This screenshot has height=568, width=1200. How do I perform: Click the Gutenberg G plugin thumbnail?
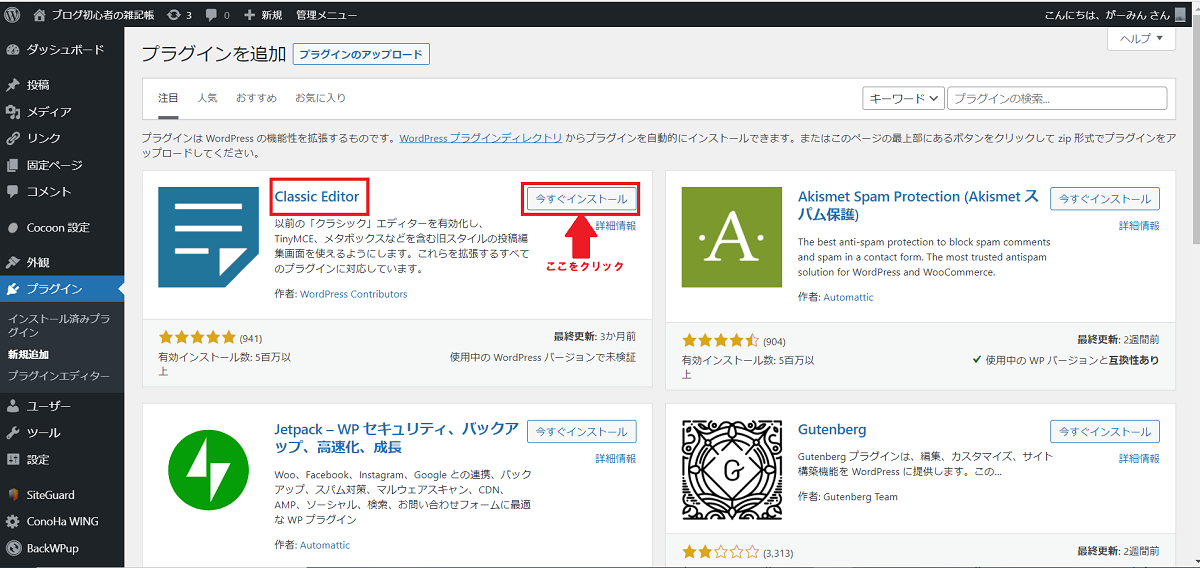click(732, 472)
